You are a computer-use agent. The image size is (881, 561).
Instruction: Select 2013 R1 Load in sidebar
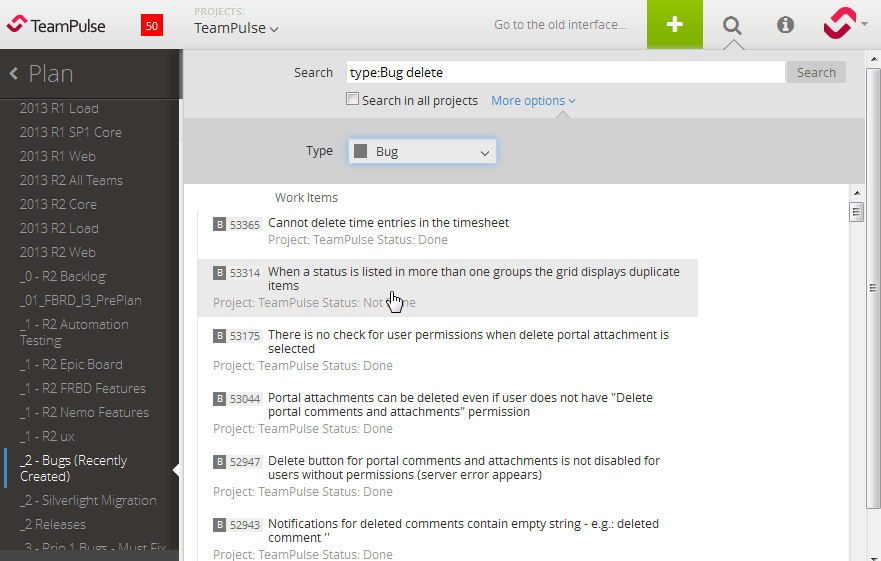[59, 108]
